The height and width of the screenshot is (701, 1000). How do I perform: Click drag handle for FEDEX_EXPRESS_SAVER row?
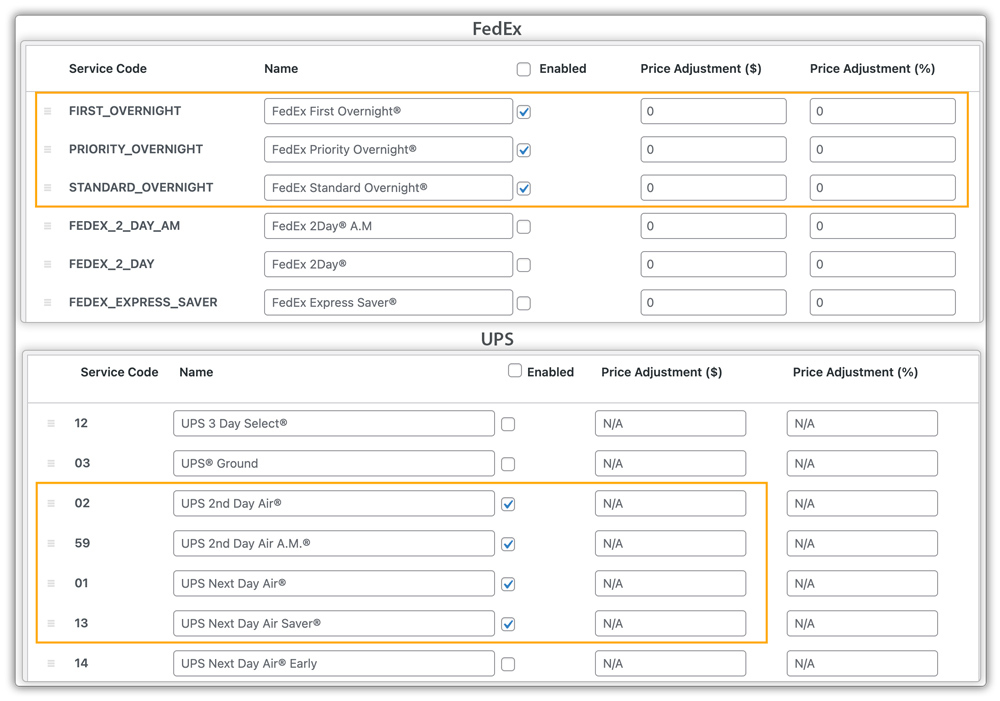47,302
